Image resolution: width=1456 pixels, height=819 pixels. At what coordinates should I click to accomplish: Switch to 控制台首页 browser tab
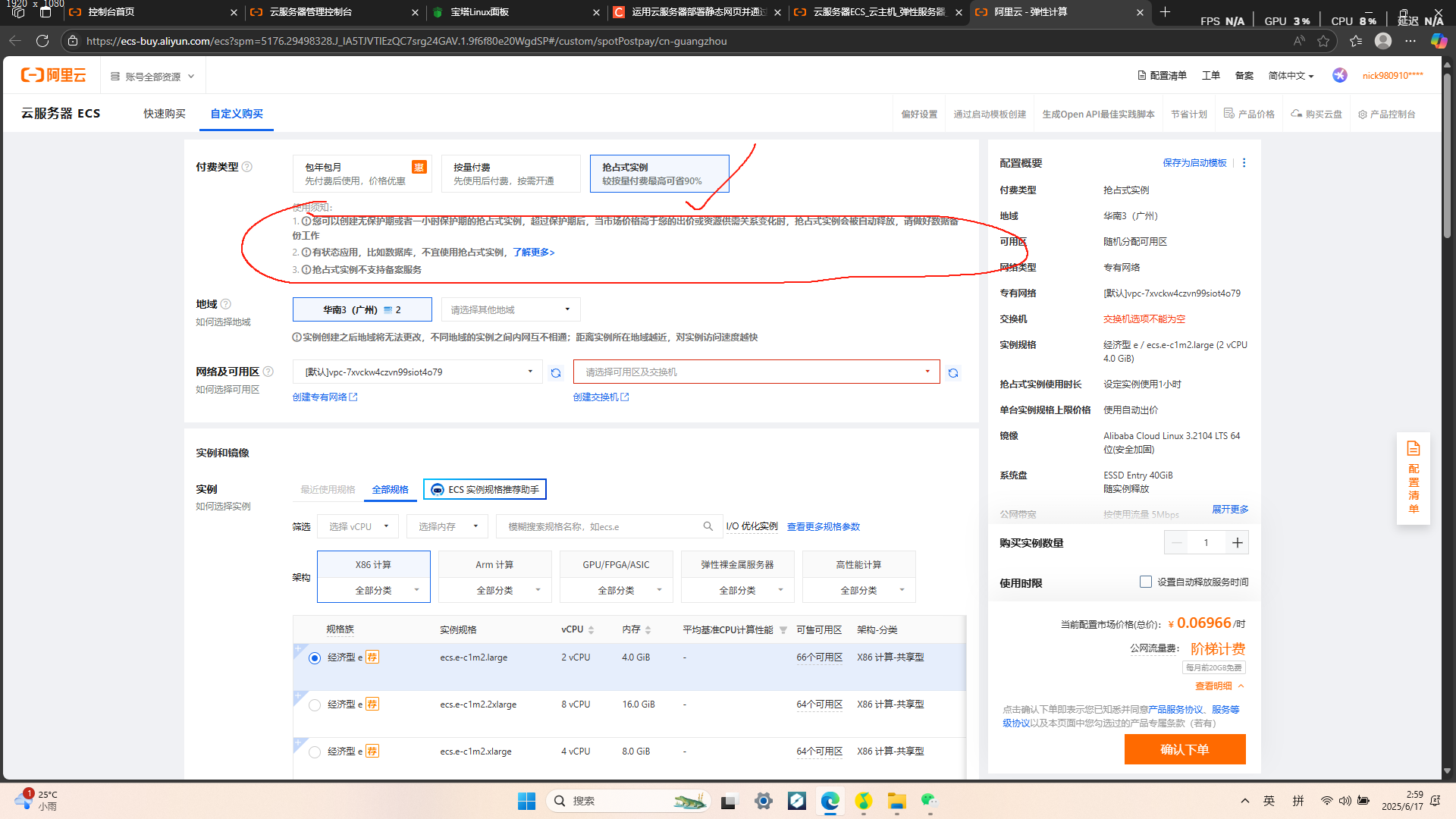click(152, 12)
